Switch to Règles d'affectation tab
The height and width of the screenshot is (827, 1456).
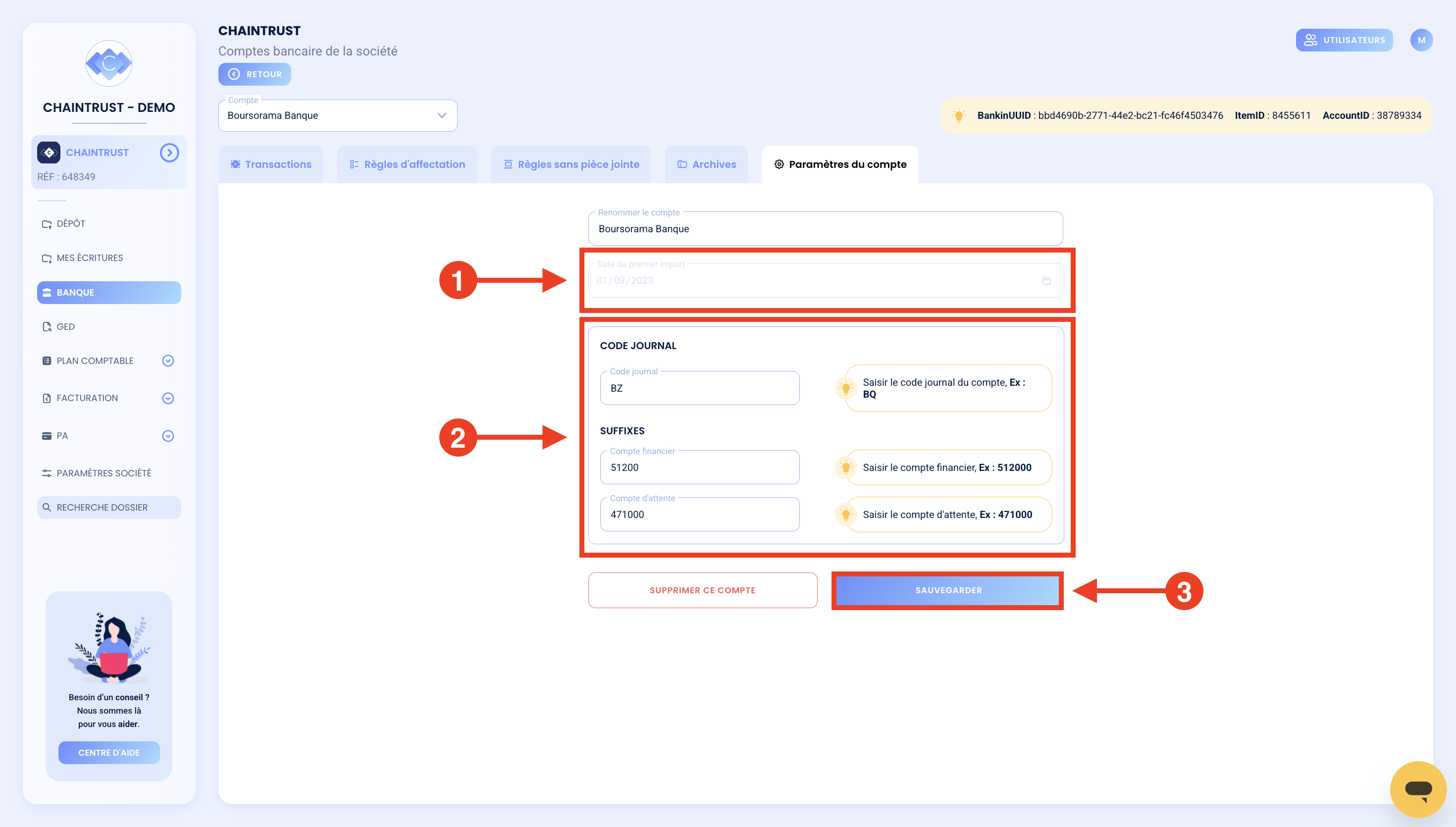(407, 164)
